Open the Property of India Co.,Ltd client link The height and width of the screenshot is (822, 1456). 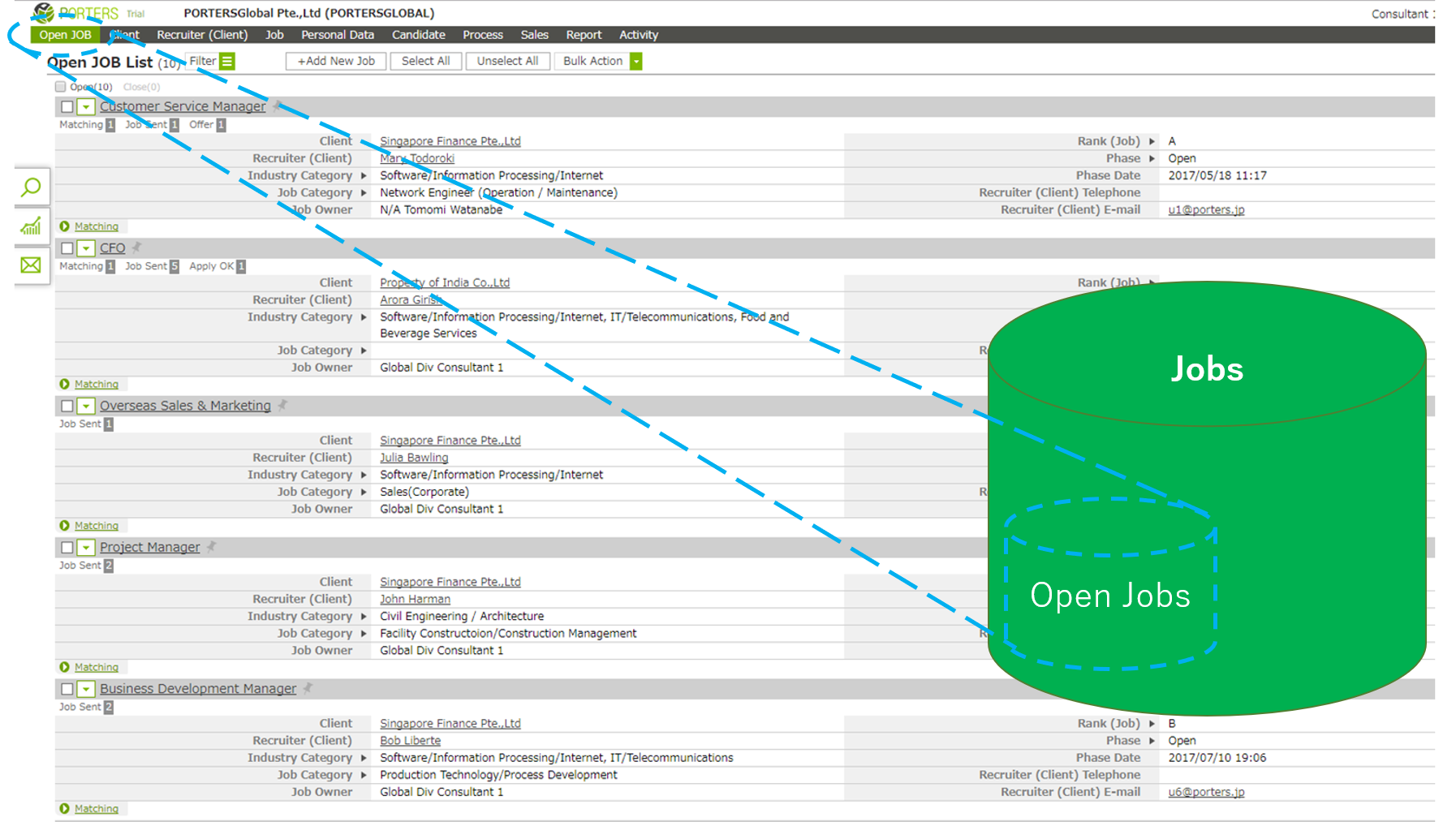(x=445, y=282)
